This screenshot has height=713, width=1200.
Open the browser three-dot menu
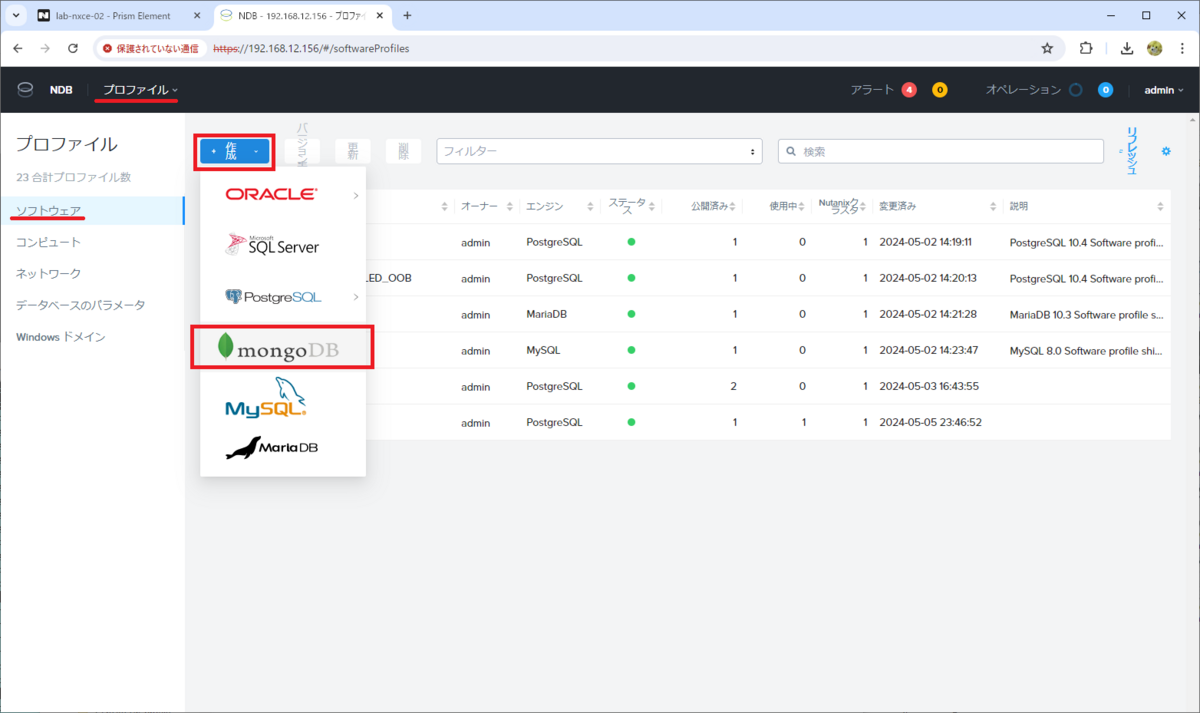(1182, 48)
